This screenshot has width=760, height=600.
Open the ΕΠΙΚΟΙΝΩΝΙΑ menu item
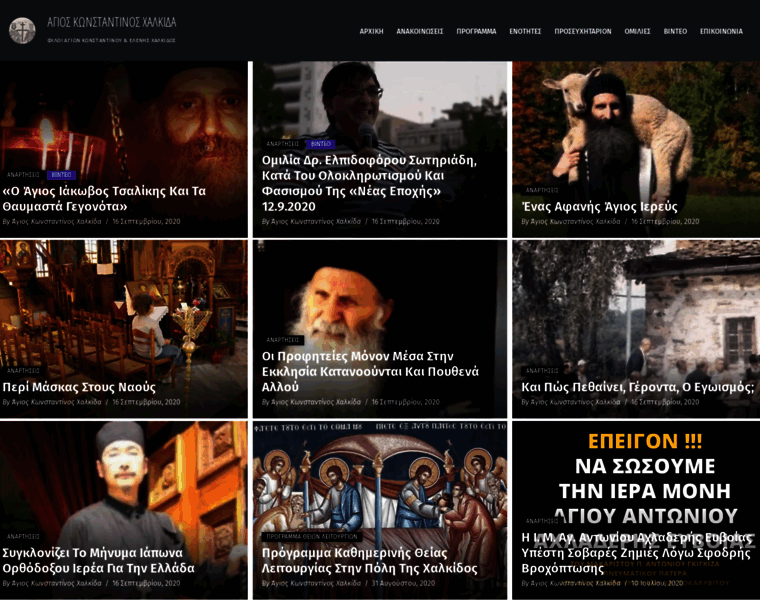point(721,32)
